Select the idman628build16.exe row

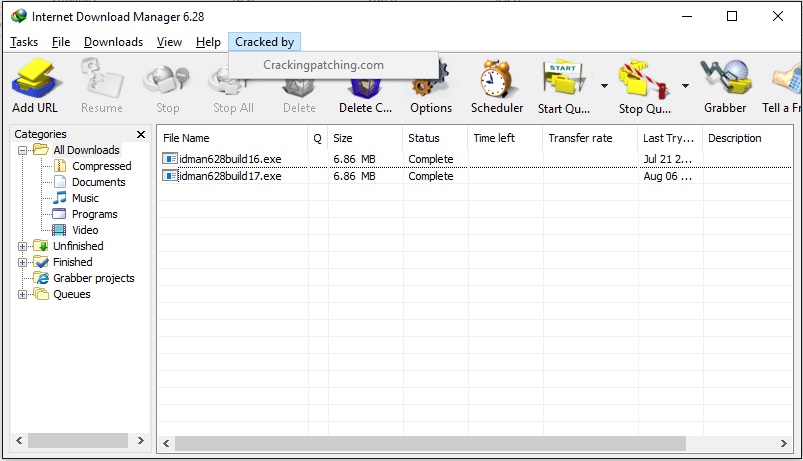[474, 159]
